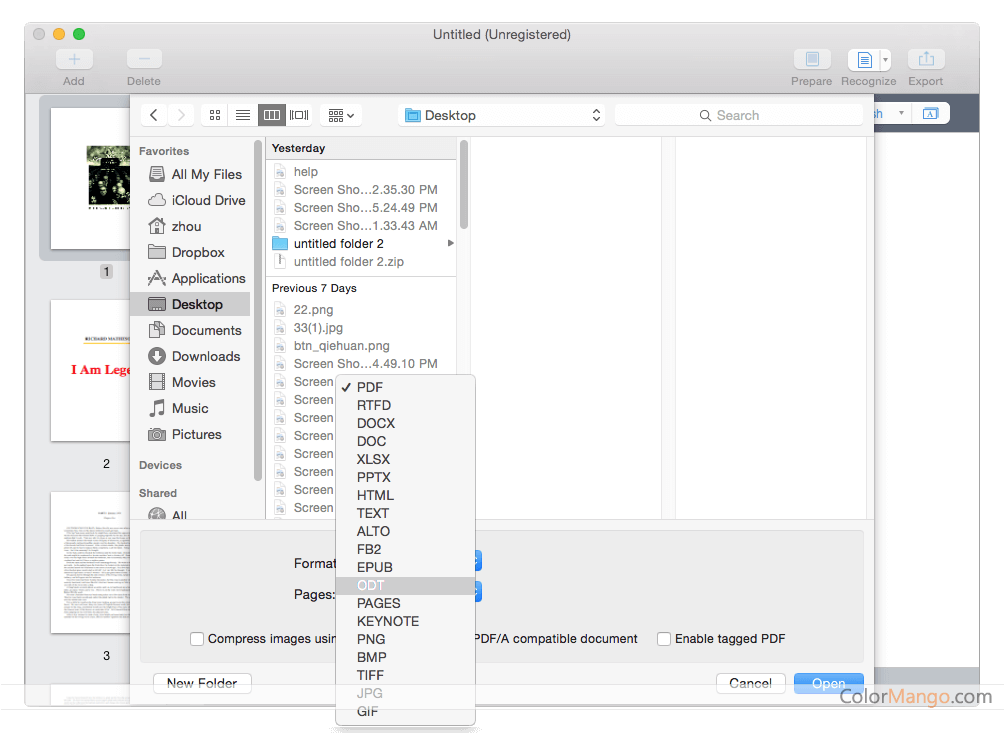Expand untitled folder 2 disclosure arrow

450,244
